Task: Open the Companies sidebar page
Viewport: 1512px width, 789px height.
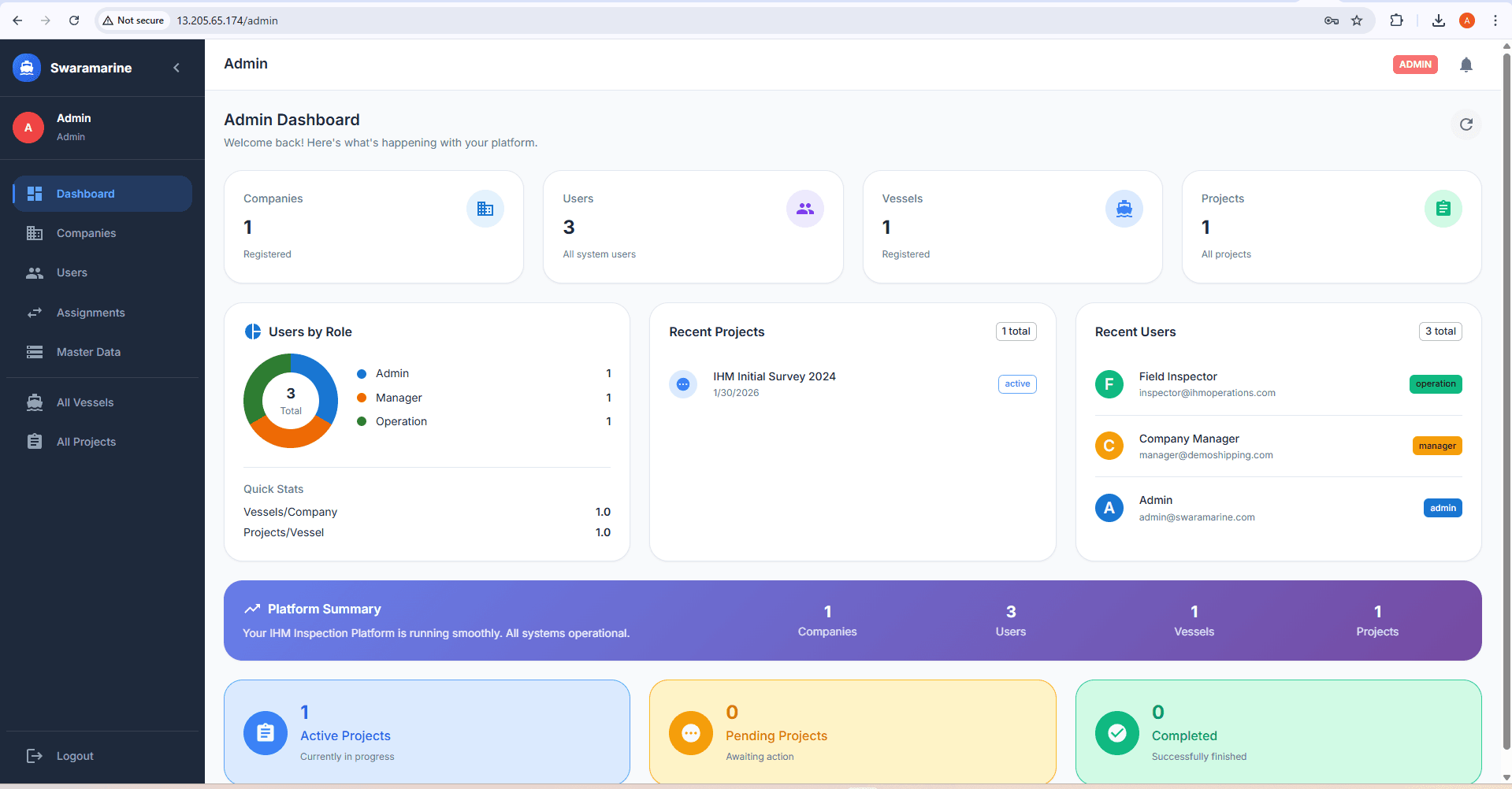Action: [86, 233]
